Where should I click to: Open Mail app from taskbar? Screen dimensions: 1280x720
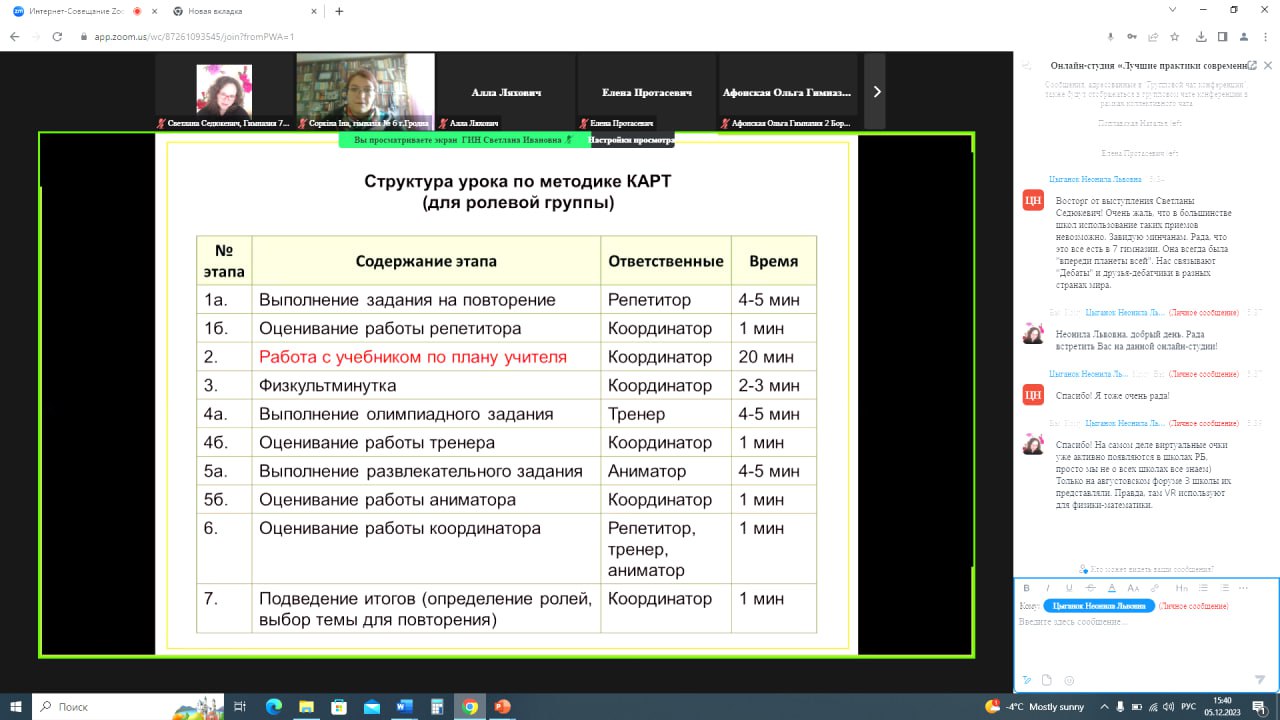(372, 706)
